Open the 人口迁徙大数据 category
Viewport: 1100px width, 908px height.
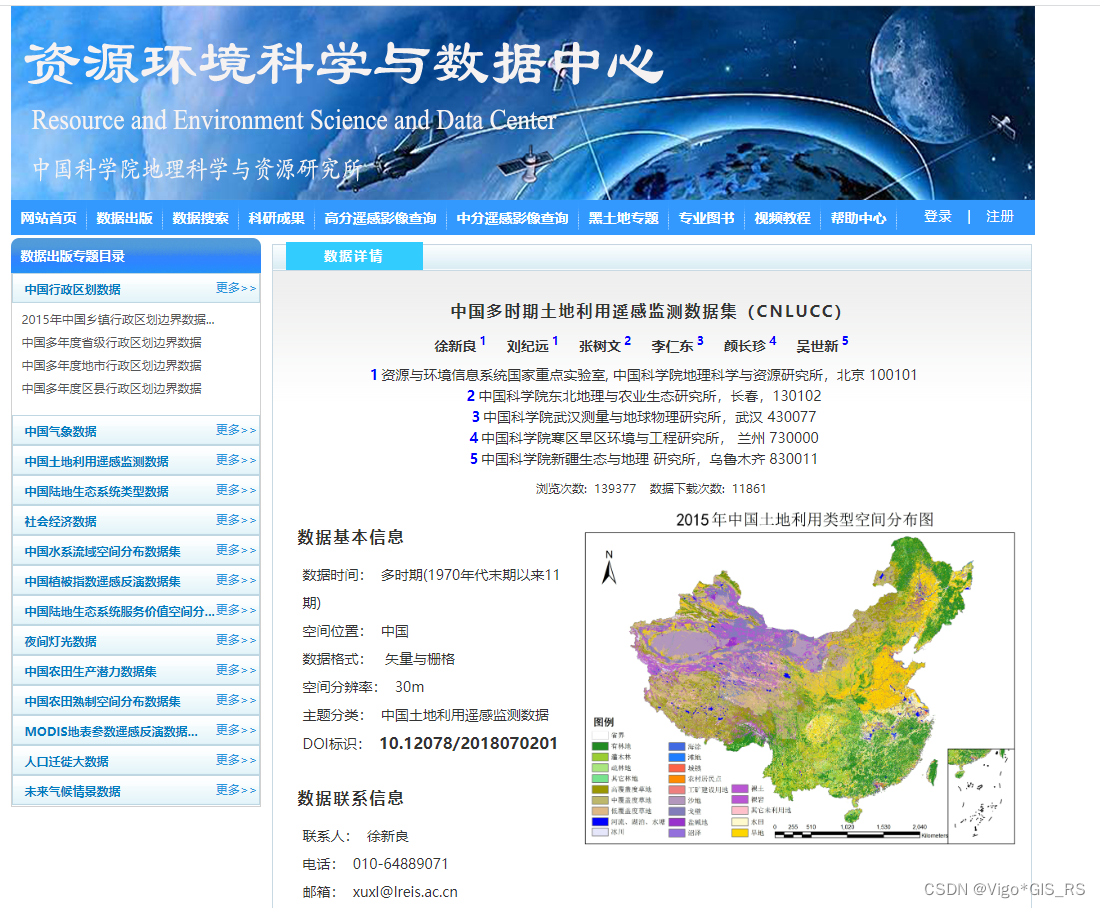click(x=67, y=762)
